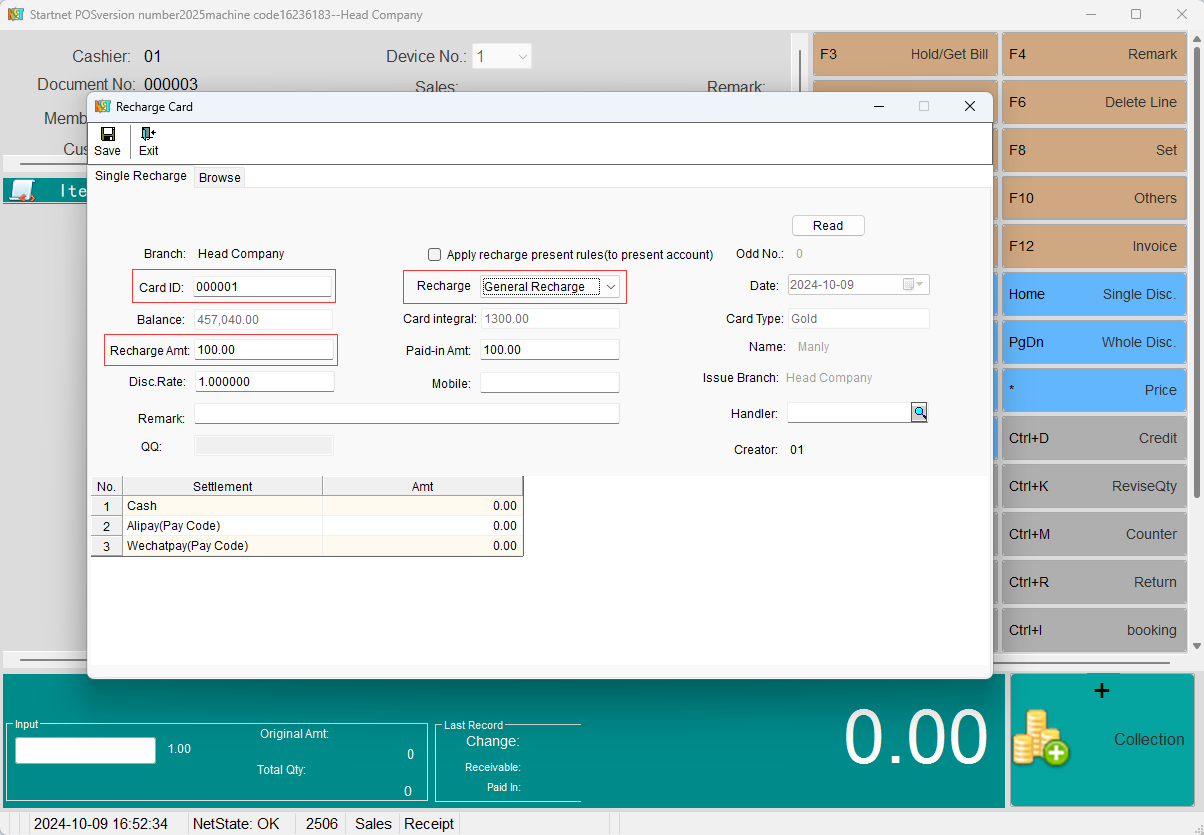The width and height of the screenshot is (1204, 835).
Task: Click the Alipay amount cell 0.00
Action: point(422,526)
